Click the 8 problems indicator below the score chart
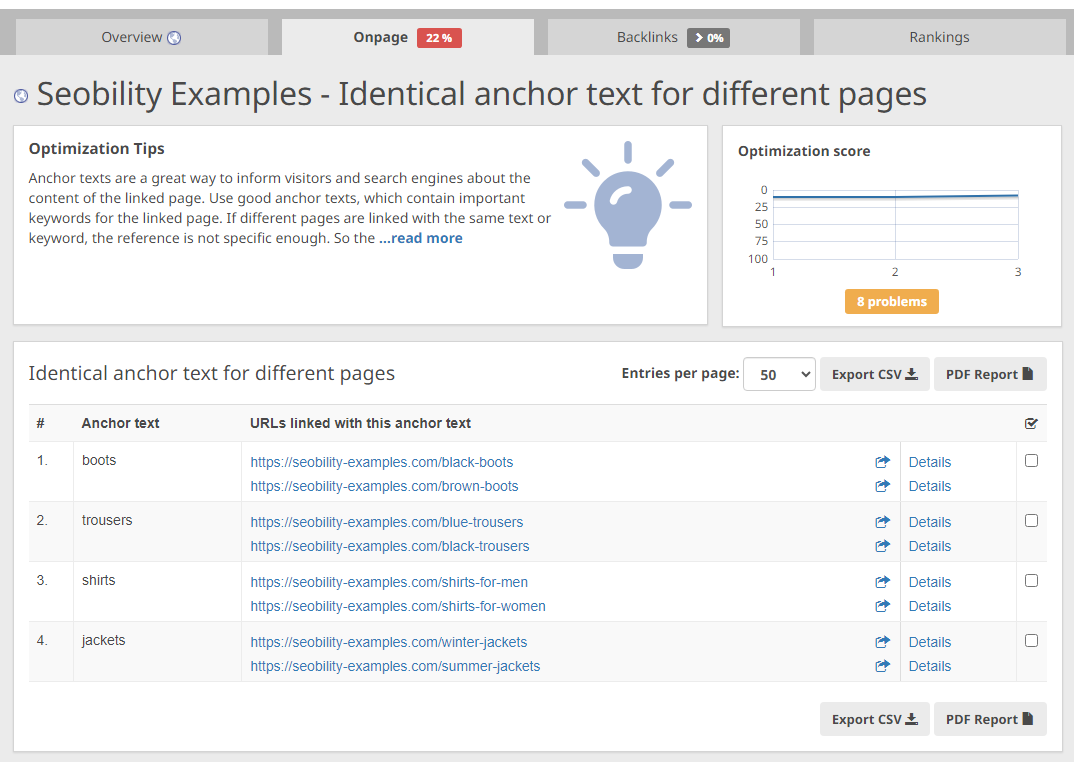The width and height of the screenshot is (1074, 762). point(891,301)
